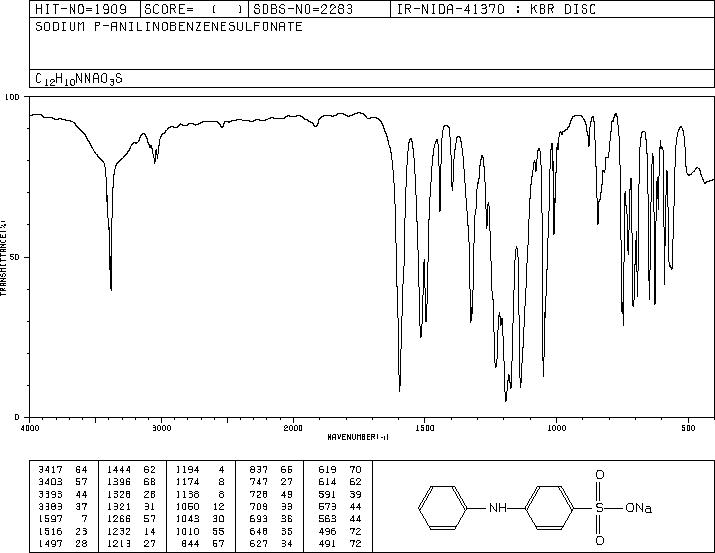The width and height of the screenshot is (715, 553).
Task: Select peak table entry 1174
Action: (x=187, y=482)
